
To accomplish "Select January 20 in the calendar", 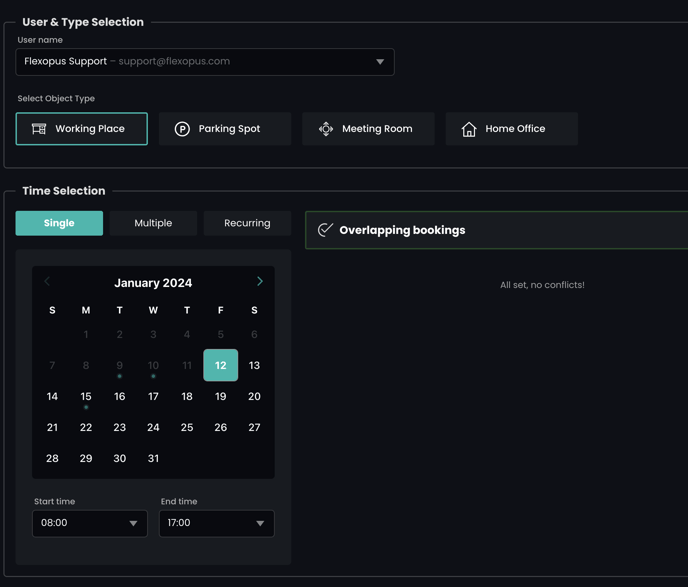I will point(254,396).
